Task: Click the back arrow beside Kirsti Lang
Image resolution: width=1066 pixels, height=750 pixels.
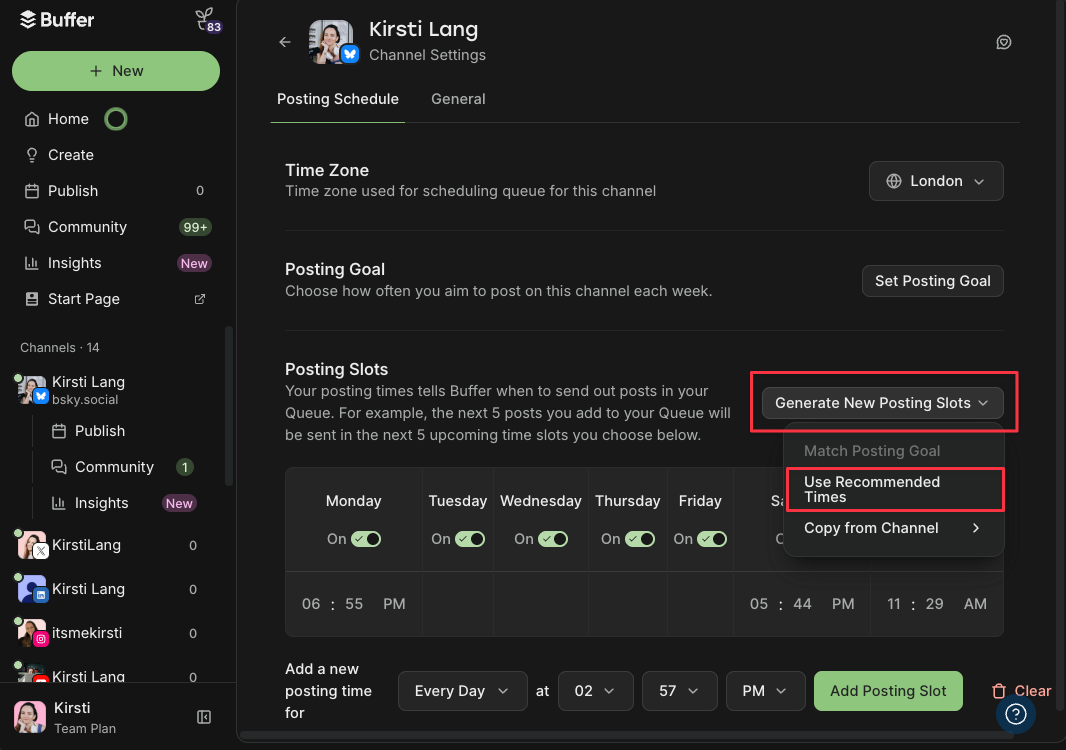Action: point(285,42)
